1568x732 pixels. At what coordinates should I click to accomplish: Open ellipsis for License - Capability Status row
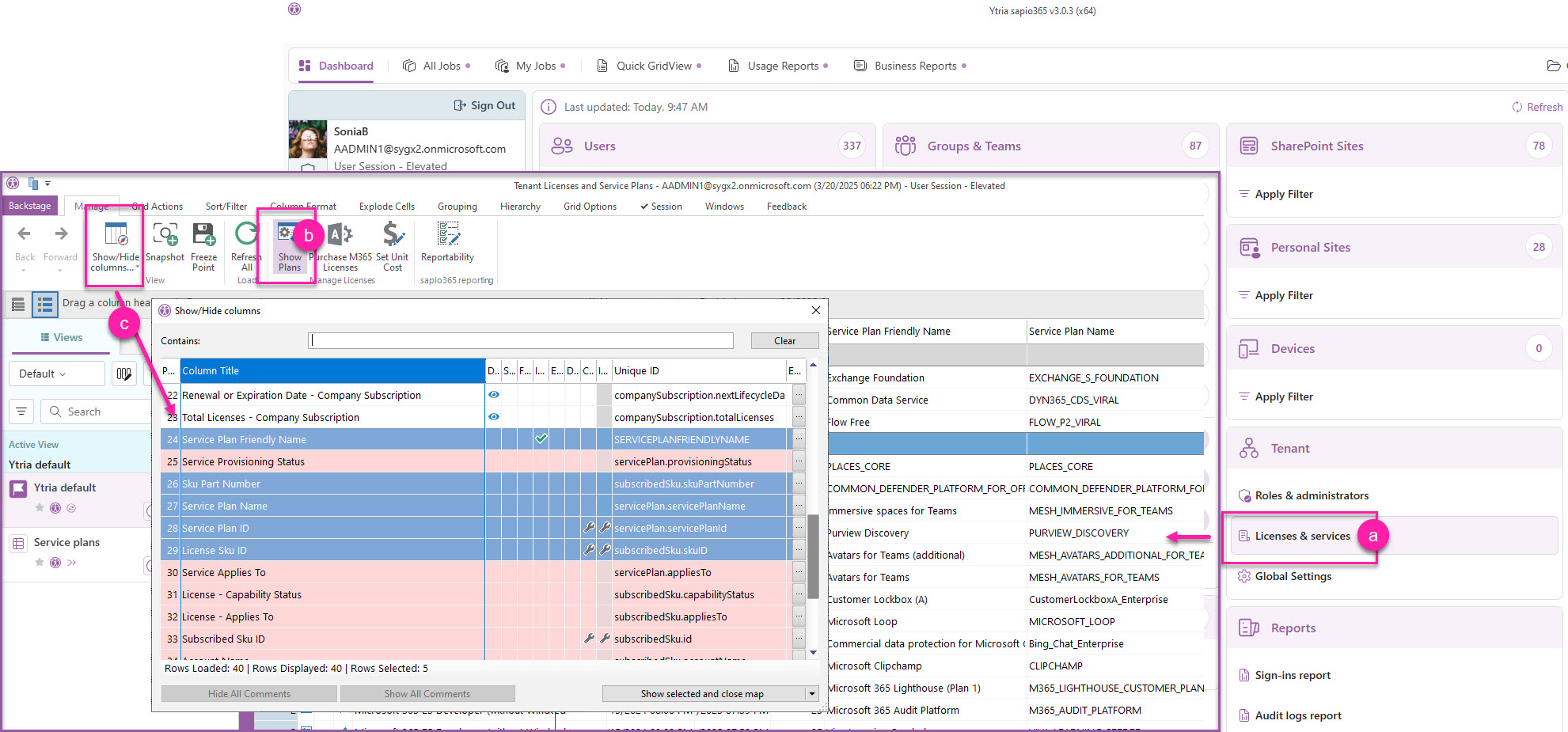point(799,594)
